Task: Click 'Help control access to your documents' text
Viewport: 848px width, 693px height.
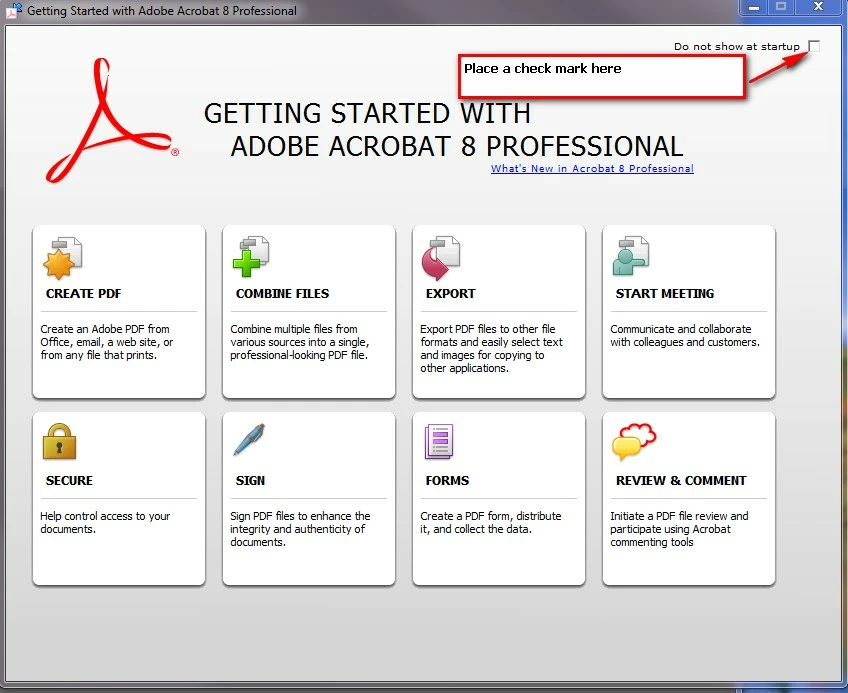Action: (105, 523)
